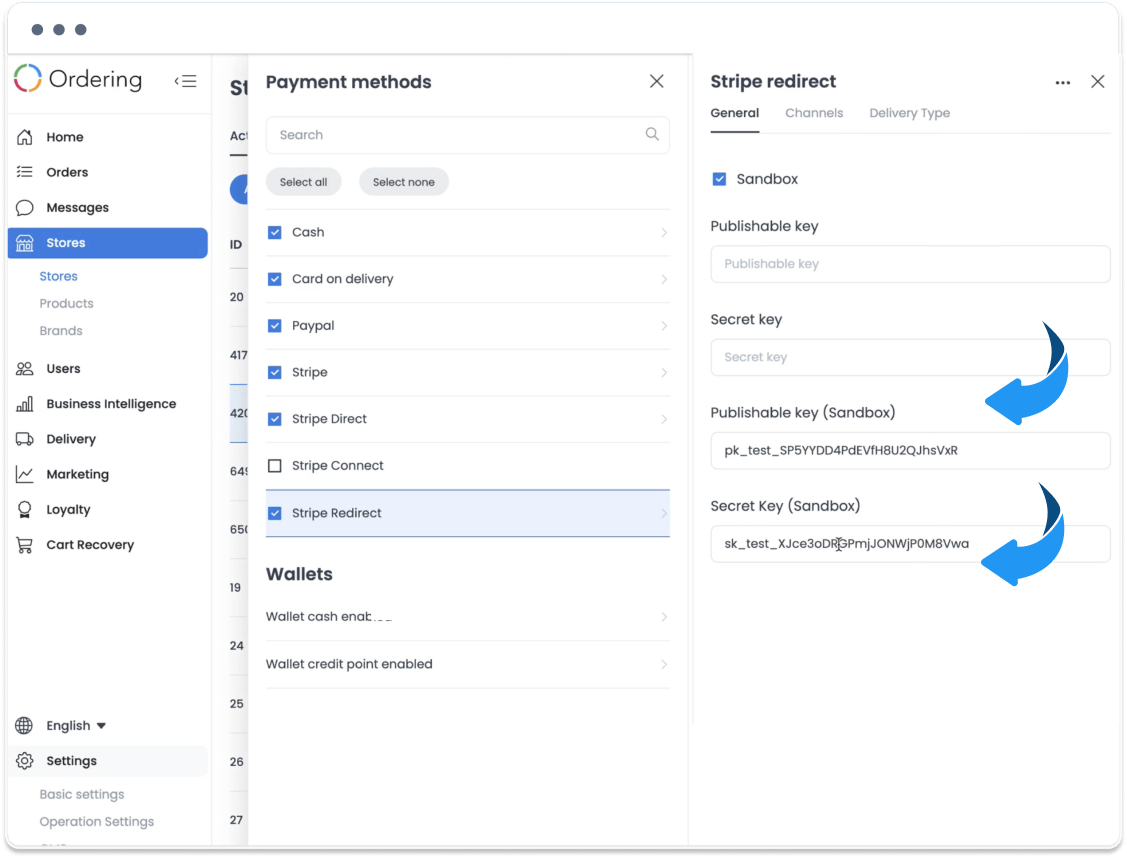Click the Messages speech bubble icon
Image resolution: width=1127 pixels, height=859 pixels.
24,207
